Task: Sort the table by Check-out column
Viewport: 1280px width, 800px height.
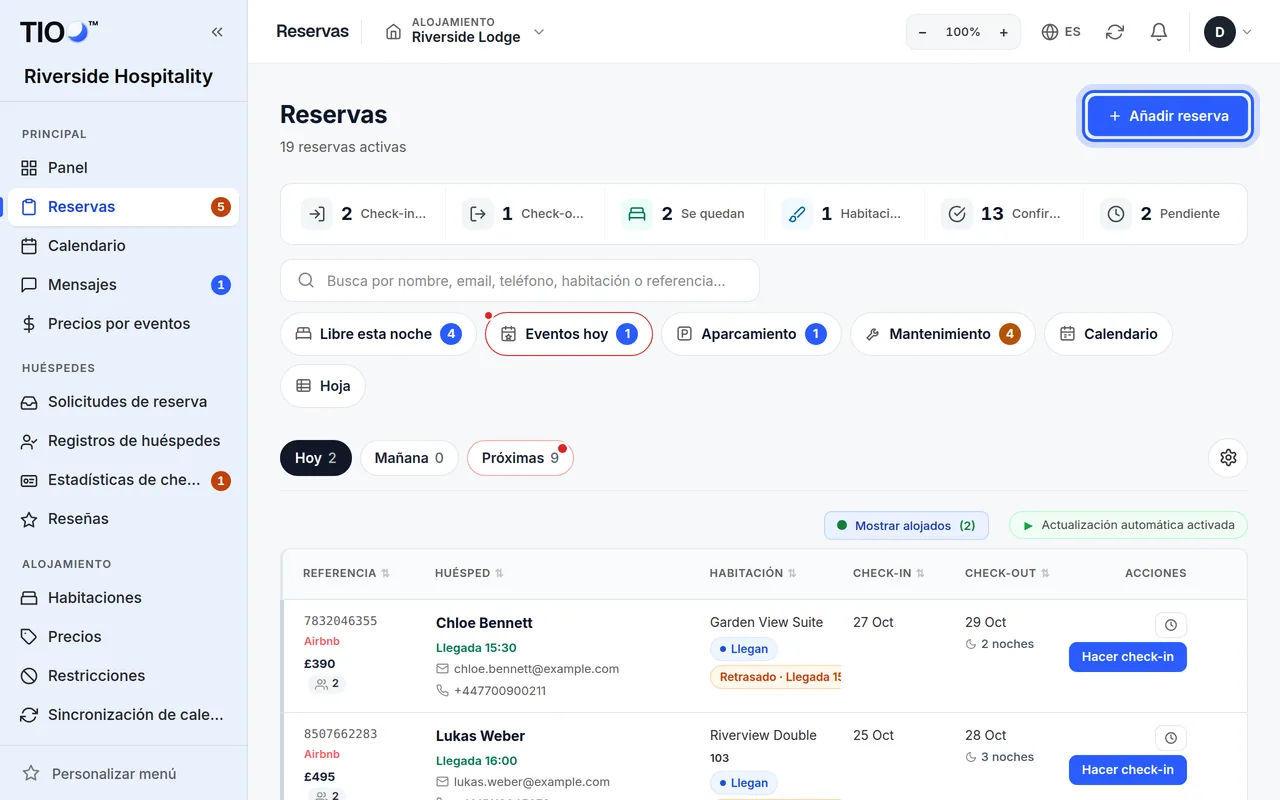Action: (x=1007, y=573)
